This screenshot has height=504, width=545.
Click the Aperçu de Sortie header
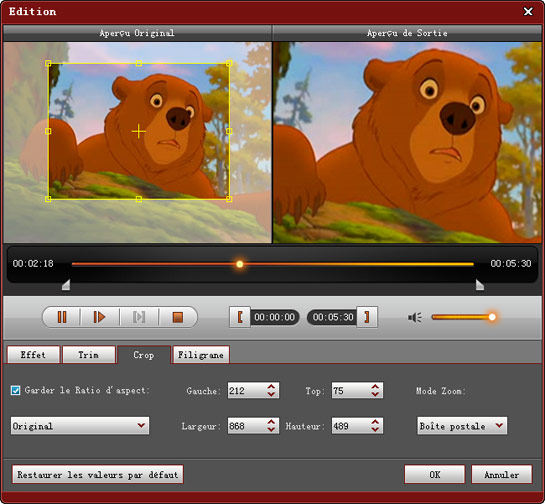[407, 33]
